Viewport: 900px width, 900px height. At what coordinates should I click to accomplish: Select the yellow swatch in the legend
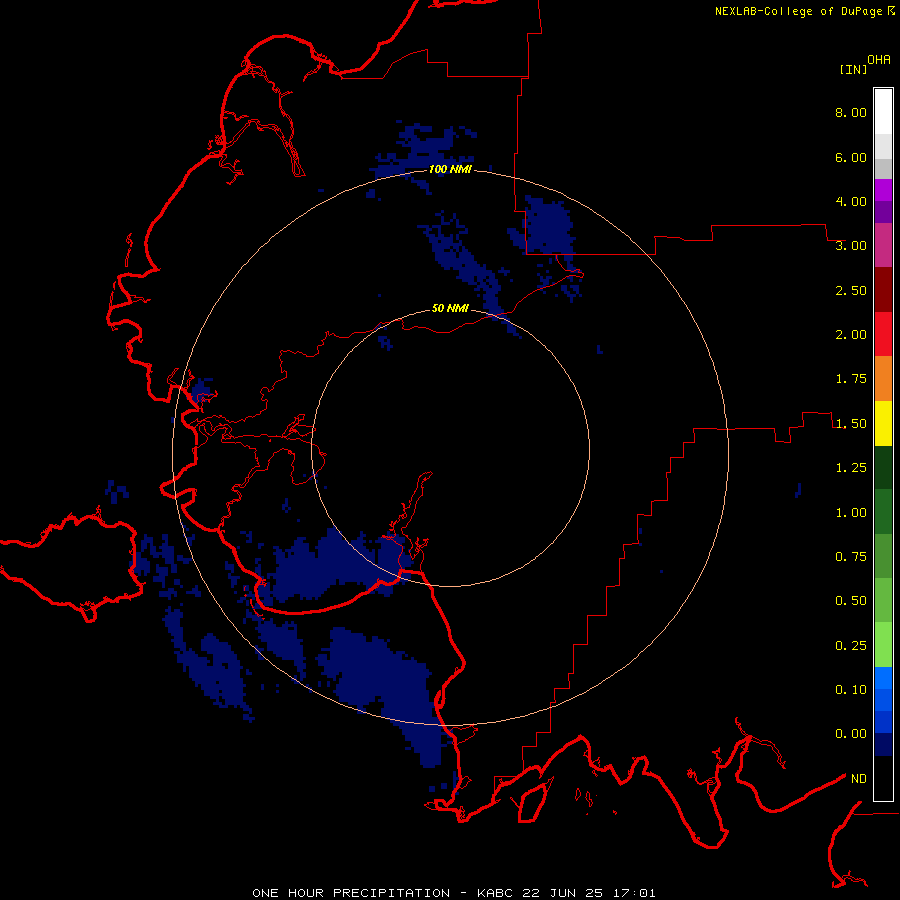[883, 424]
